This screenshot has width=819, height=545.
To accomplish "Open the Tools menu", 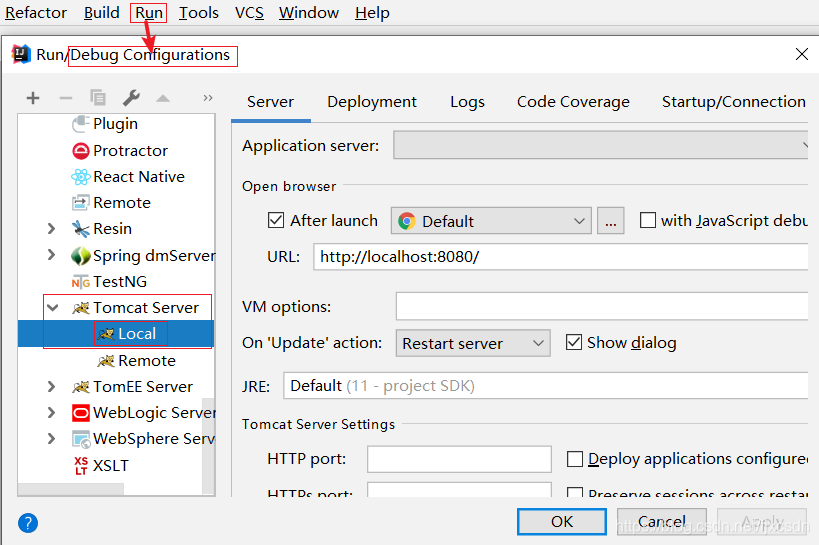I will [198, 13].
